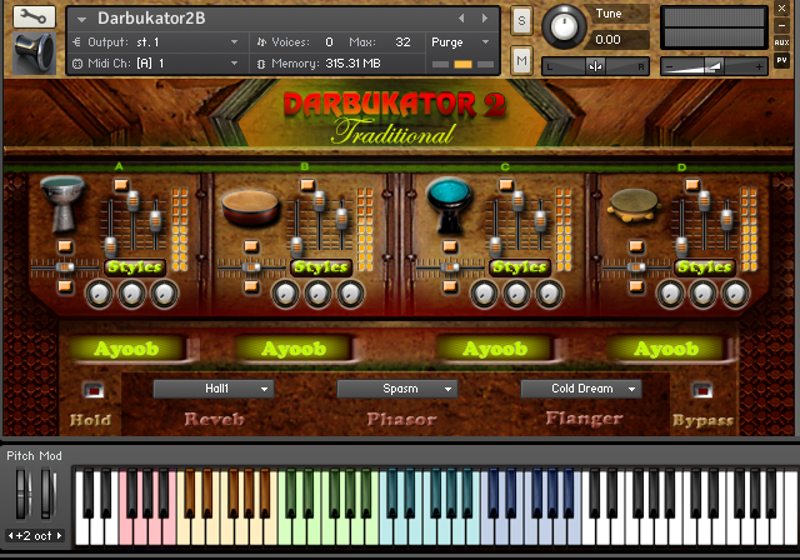
Task: Decrease octave shift with left arrow
Action: (10, 536)
